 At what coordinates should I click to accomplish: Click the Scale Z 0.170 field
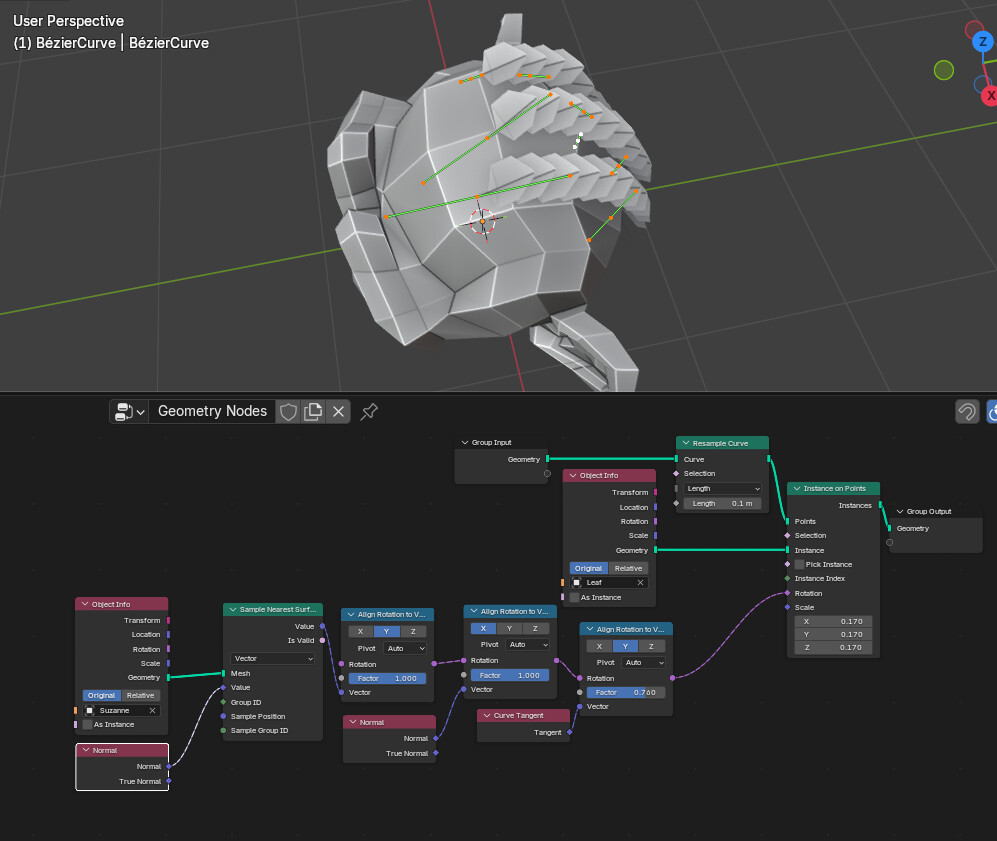tap(833, 648)
